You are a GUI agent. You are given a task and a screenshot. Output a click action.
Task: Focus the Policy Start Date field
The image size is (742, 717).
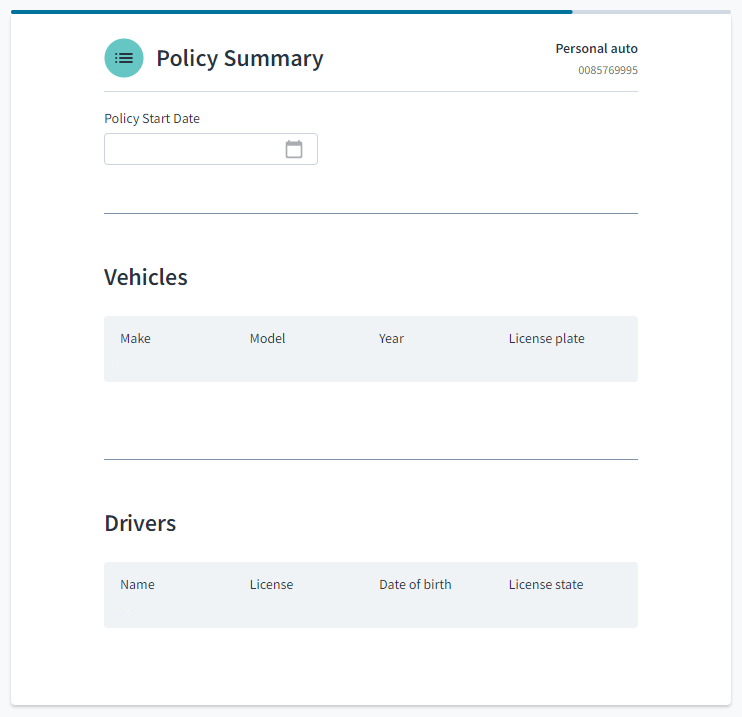click(211, 149)
